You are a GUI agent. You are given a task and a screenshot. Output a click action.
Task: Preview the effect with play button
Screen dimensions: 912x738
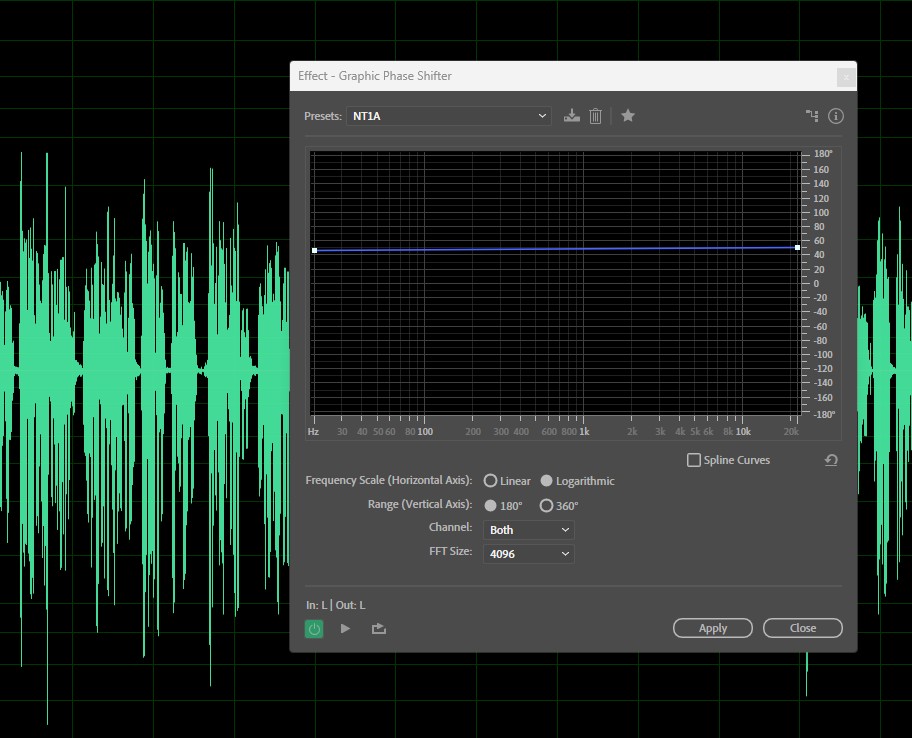(345, 629)
